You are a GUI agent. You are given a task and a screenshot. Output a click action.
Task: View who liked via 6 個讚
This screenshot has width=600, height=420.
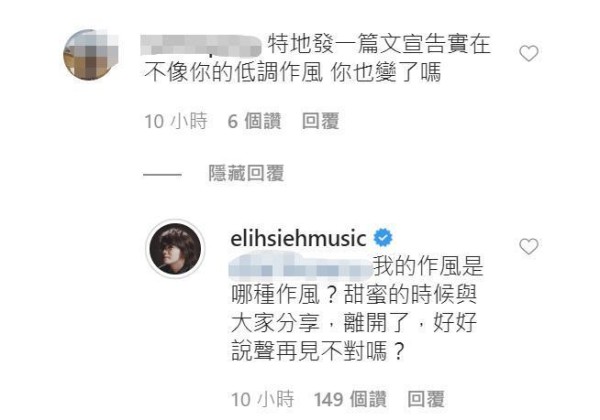254,121
